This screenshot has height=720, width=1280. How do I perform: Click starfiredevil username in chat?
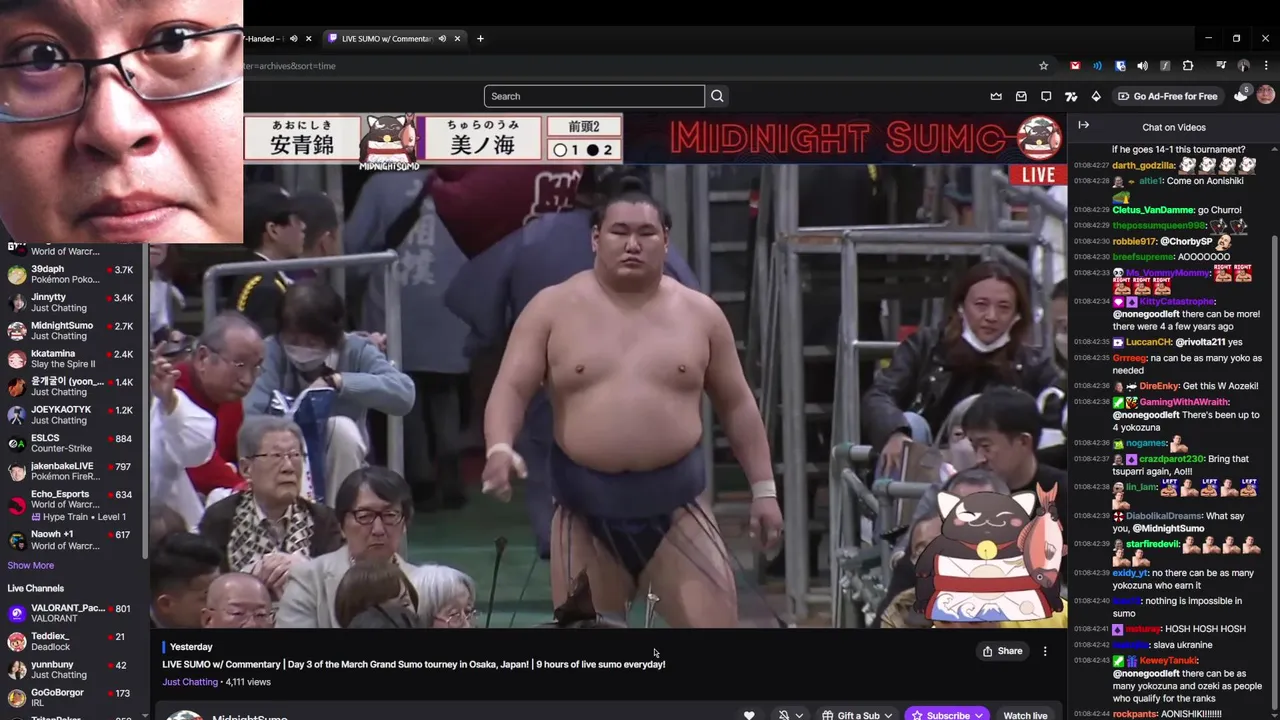(1153, 544)
